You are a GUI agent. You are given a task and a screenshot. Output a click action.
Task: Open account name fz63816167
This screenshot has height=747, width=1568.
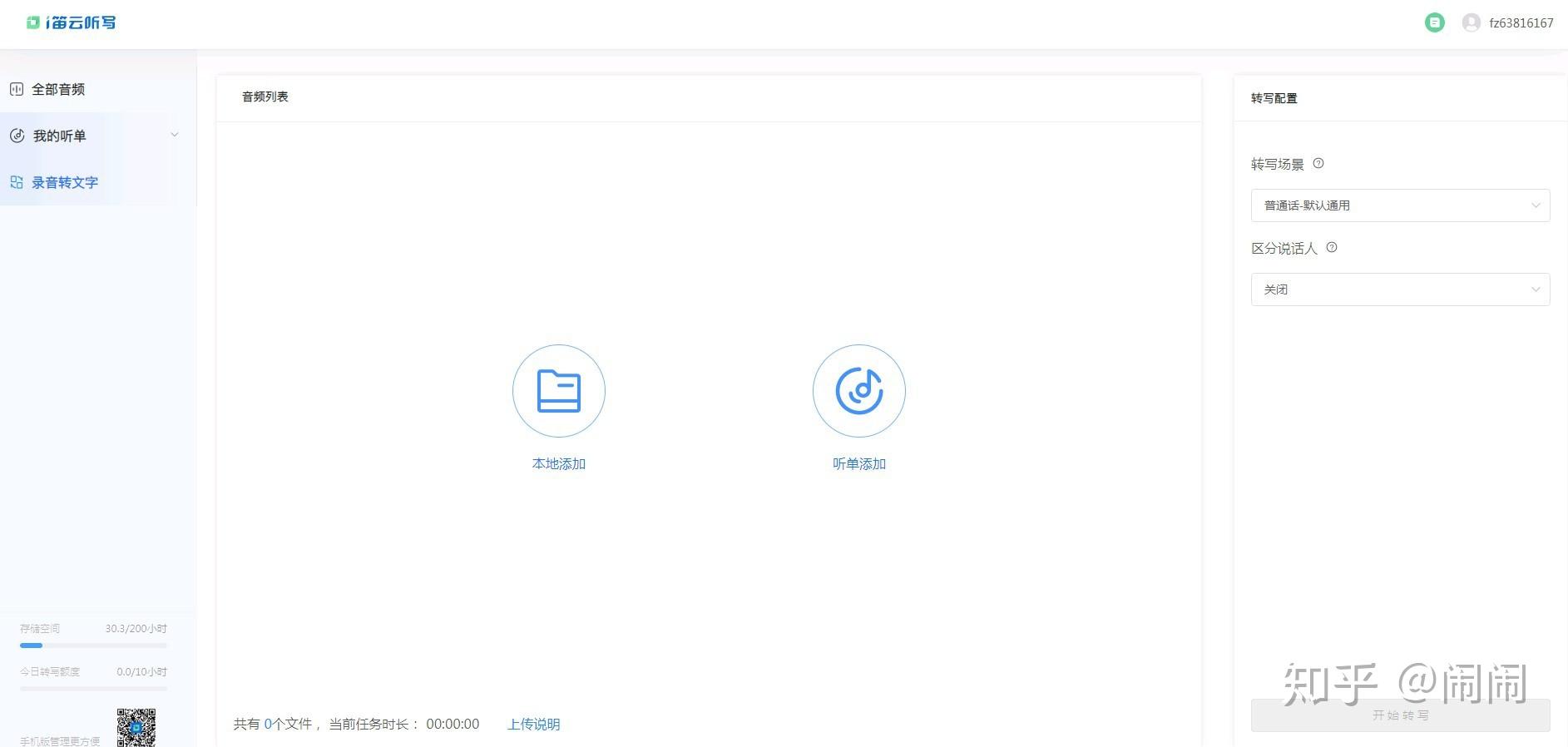point(1521,23)
